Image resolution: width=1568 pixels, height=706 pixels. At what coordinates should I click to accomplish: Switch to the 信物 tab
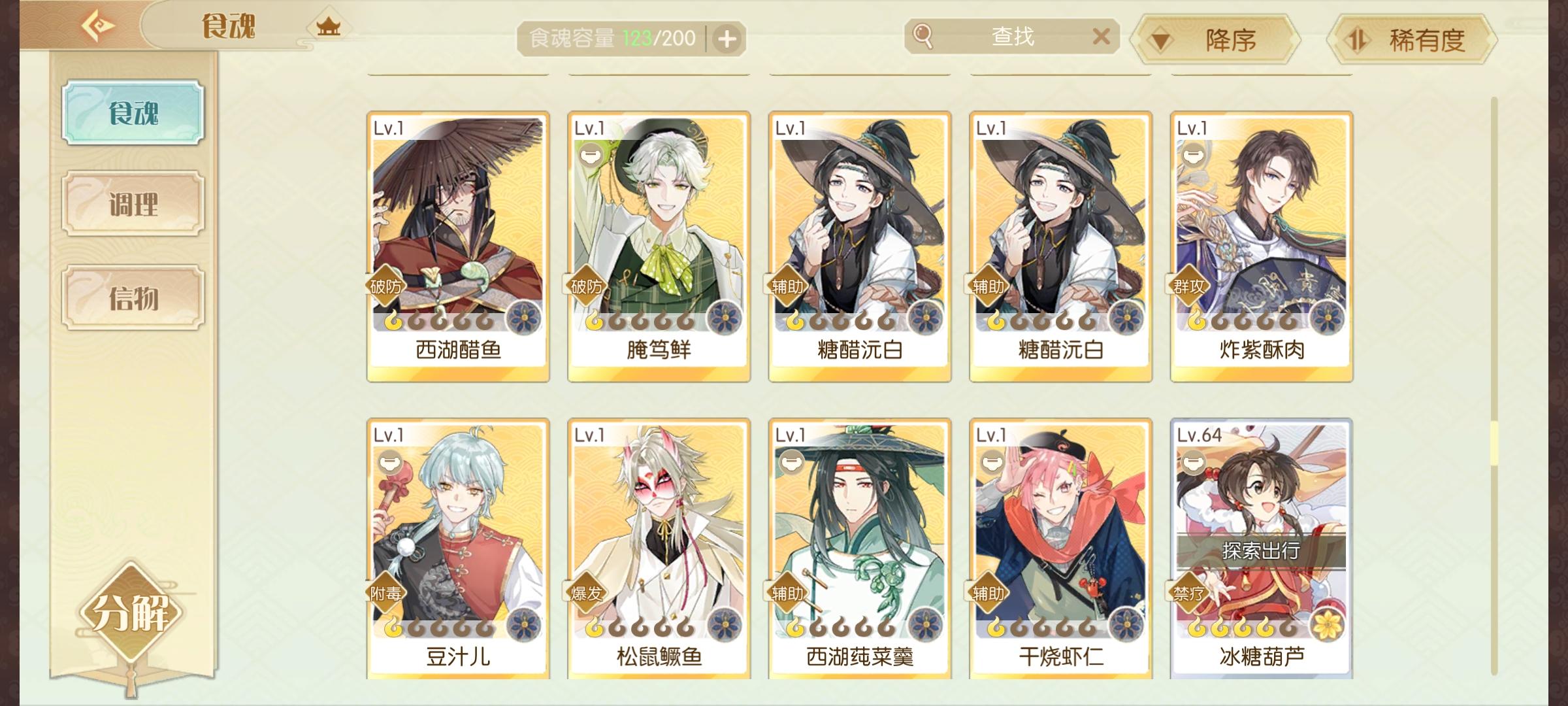click(133, 297)
